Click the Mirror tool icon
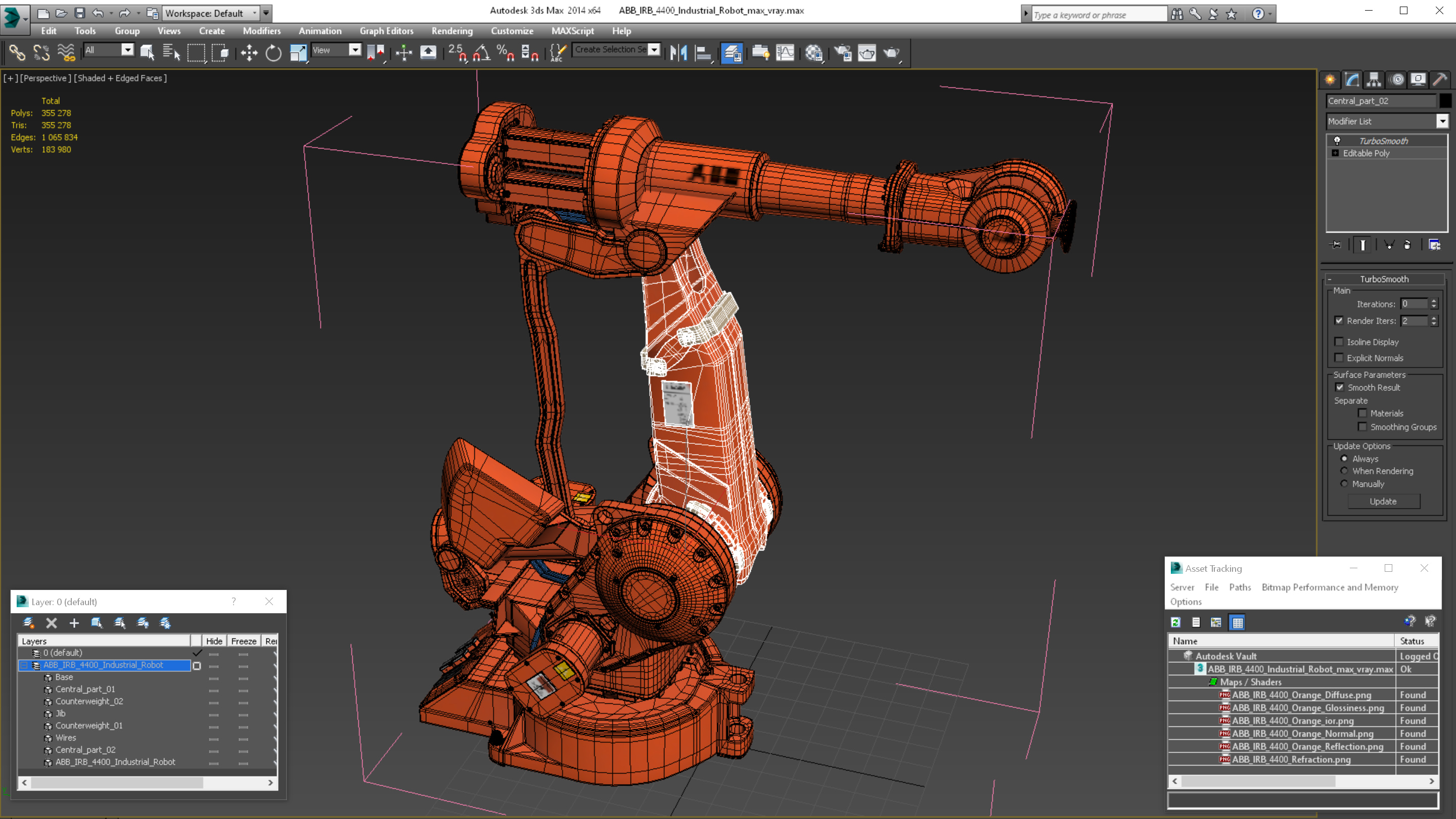Screen dimensions: 1456x819 [x=678, y=53]
